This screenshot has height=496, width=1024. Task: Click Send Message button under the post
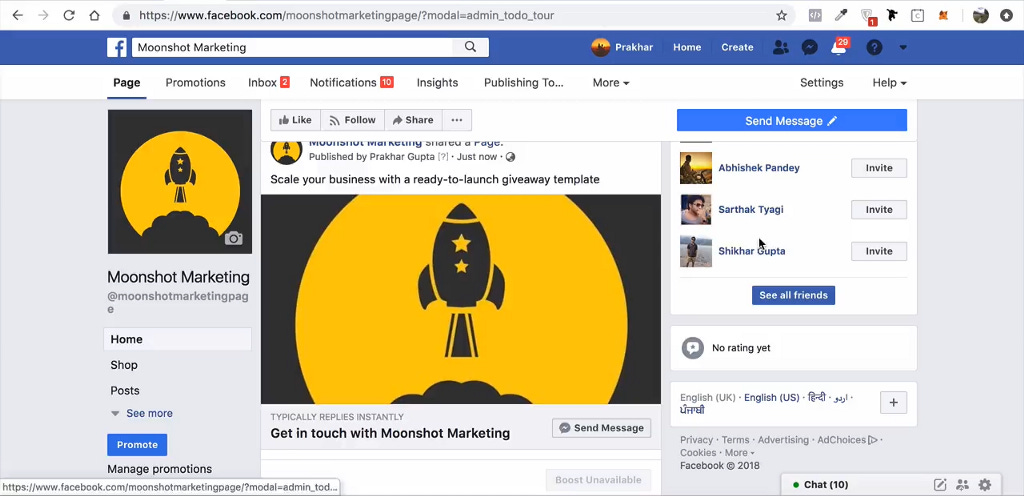click(601, 428)
